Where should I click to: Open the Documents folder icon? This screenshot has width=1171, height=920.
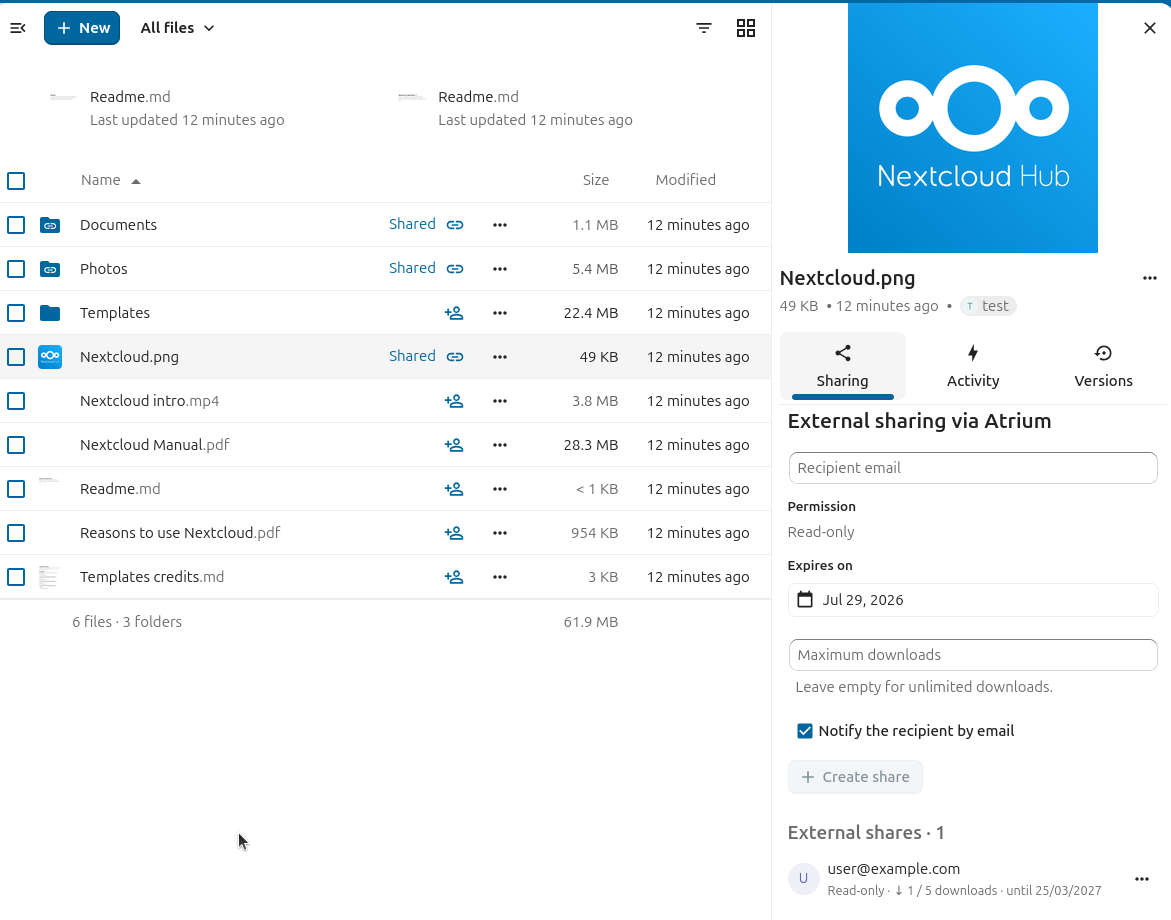pos(50,225)
